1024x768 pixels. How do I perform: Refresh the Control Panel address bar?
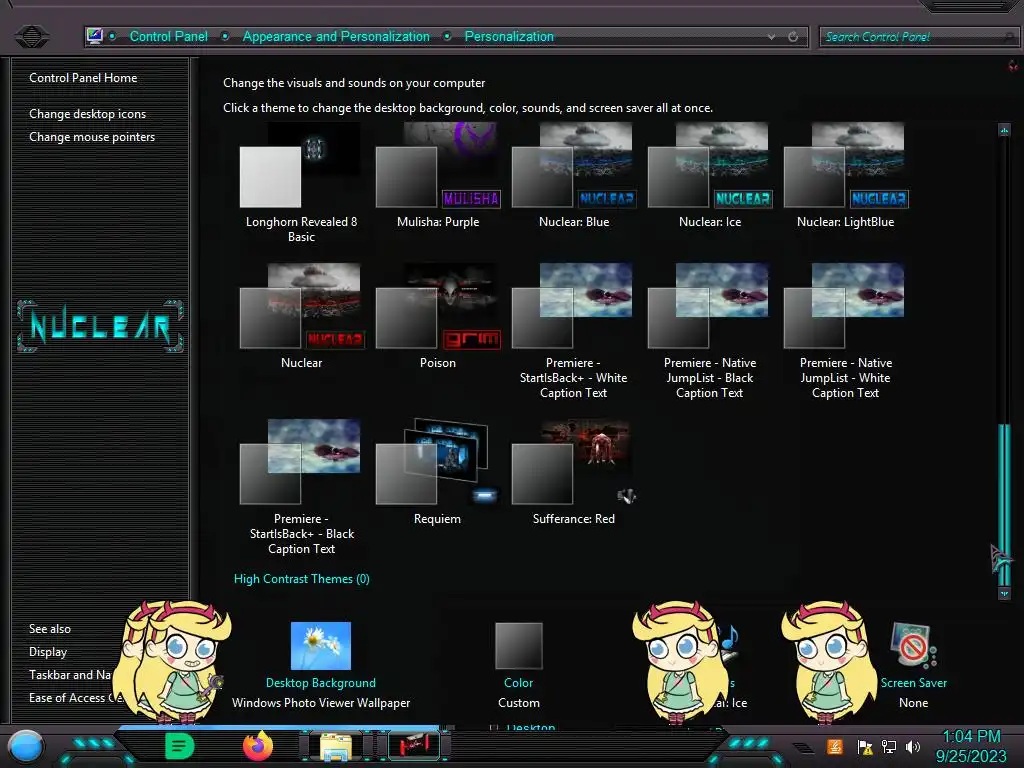(793, 37)
